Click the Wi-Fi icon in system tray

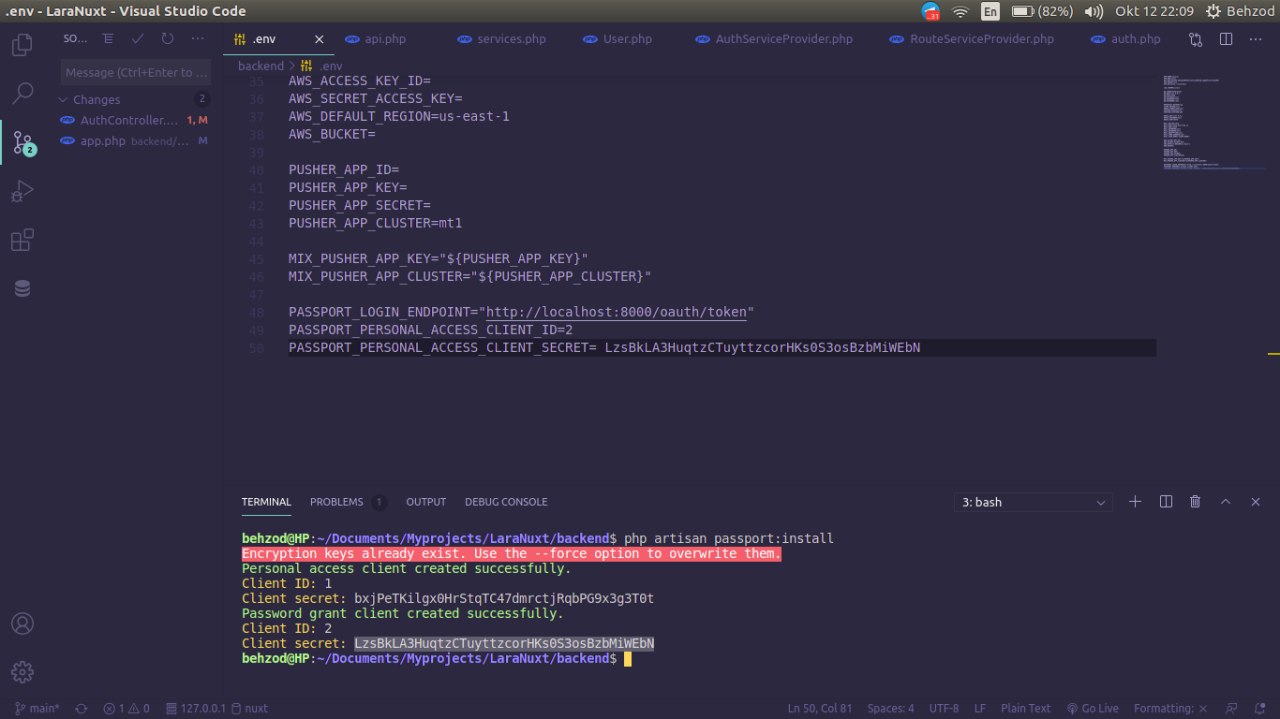961,12
